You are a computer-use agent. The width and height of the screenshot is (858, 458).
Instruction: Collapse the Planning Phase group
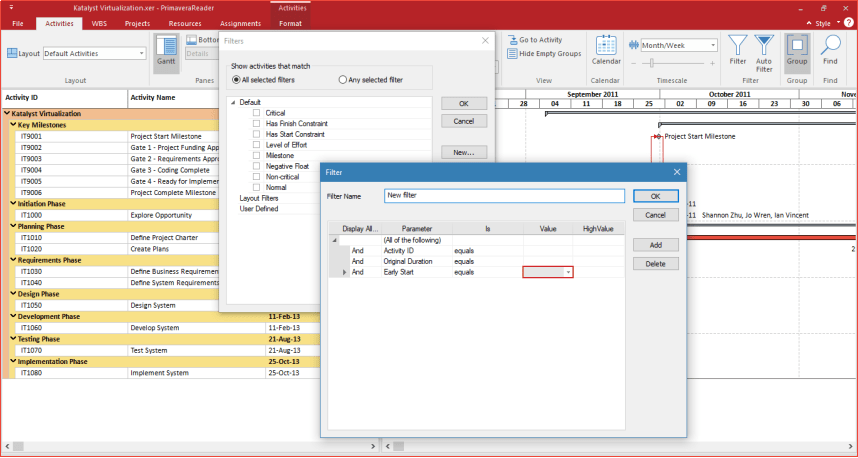(x=13, y=227)
